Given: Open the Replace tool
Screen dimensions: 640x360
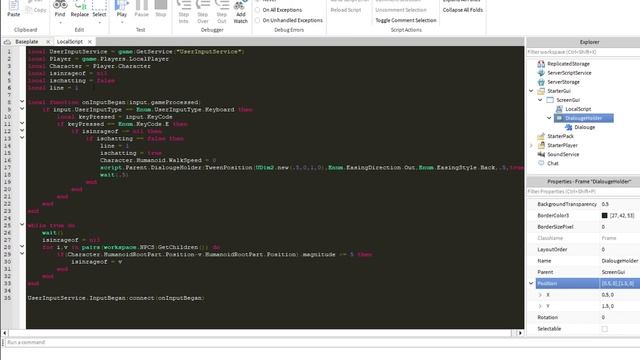Looking at the screenshot, I should coord(80,8).
